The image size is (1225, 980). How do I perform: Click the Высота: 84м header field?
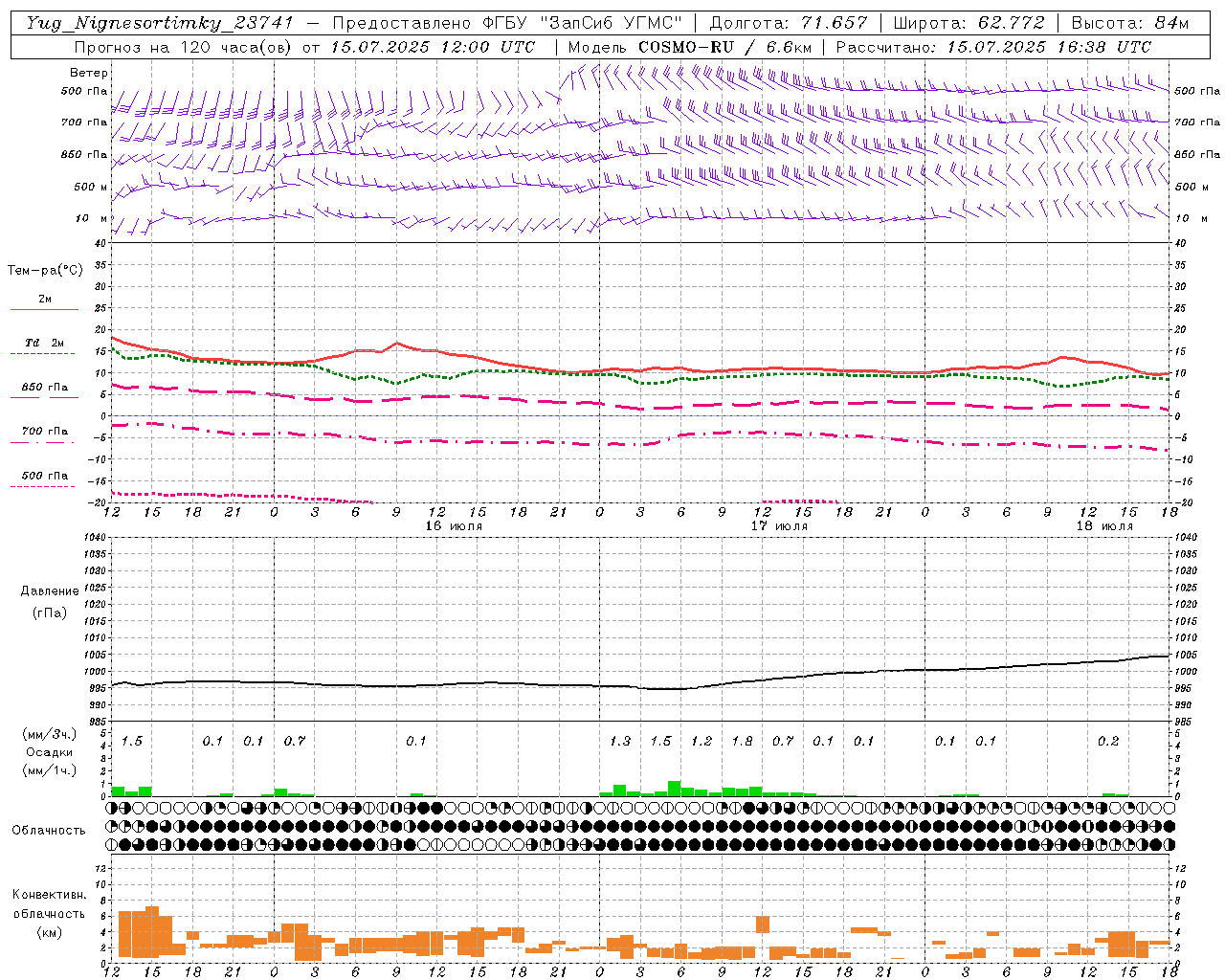point(1129,23)
